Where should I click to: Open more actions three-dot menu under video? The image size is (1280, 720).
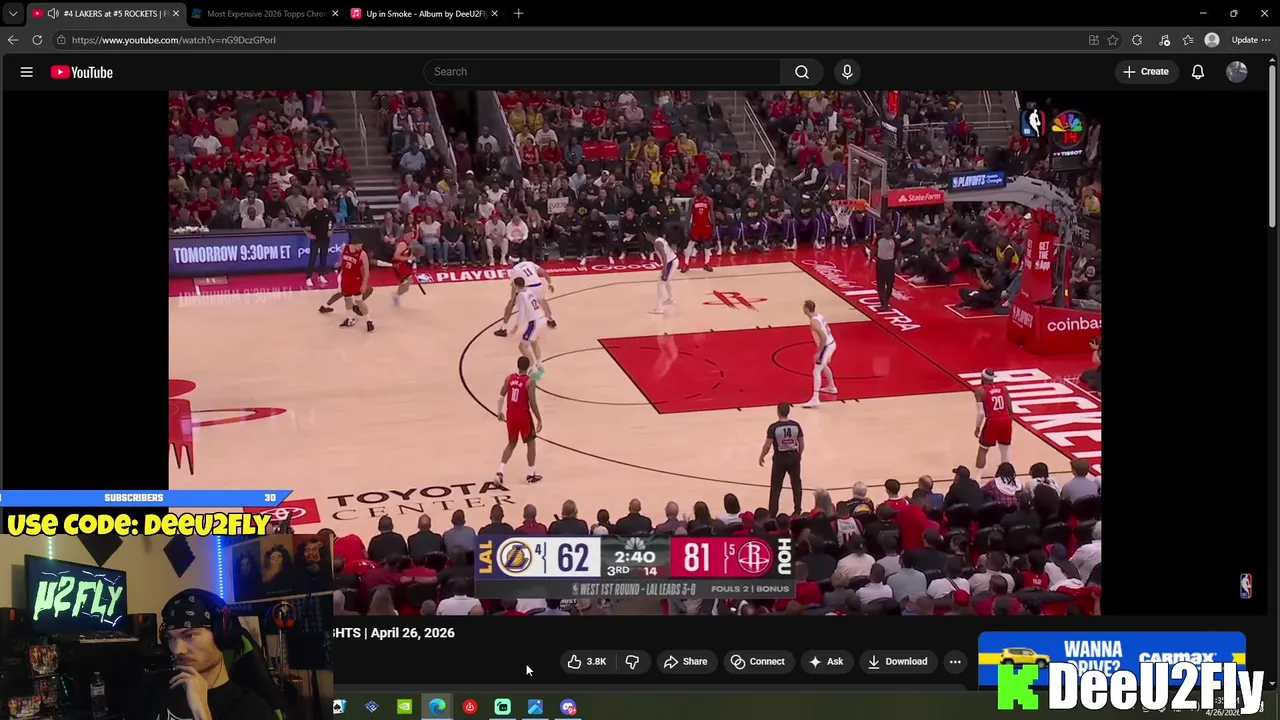coord(955,662)
